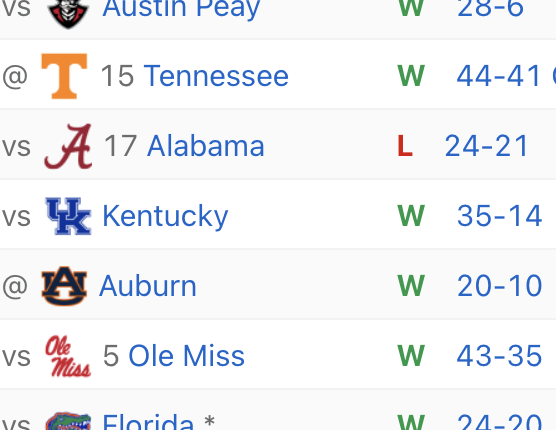The image size is (556, 430).
Task: Open the Auburn team page
Action: pyautogui.click(x=148, y=286)
